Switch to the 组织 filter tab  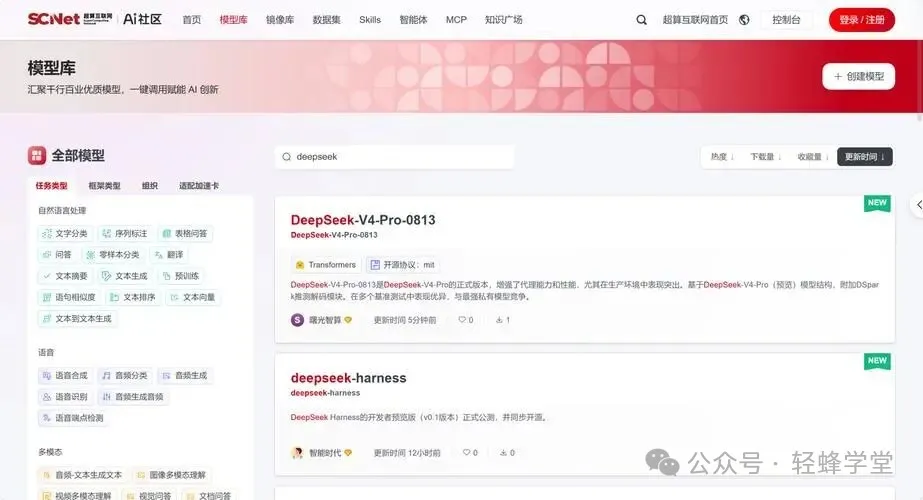click(x=150, y=186)
